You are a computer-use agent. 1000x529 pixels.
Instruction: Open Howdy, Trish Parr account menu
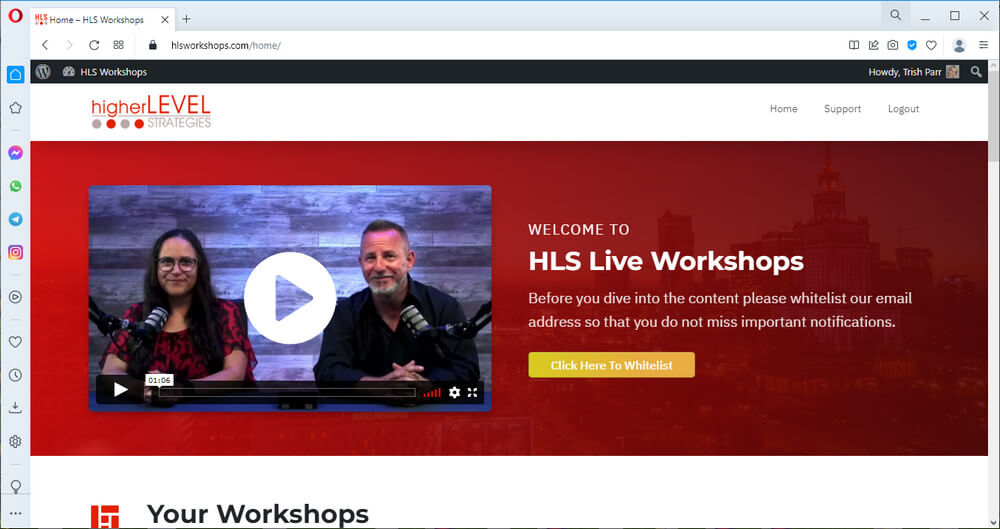(914, 72)
